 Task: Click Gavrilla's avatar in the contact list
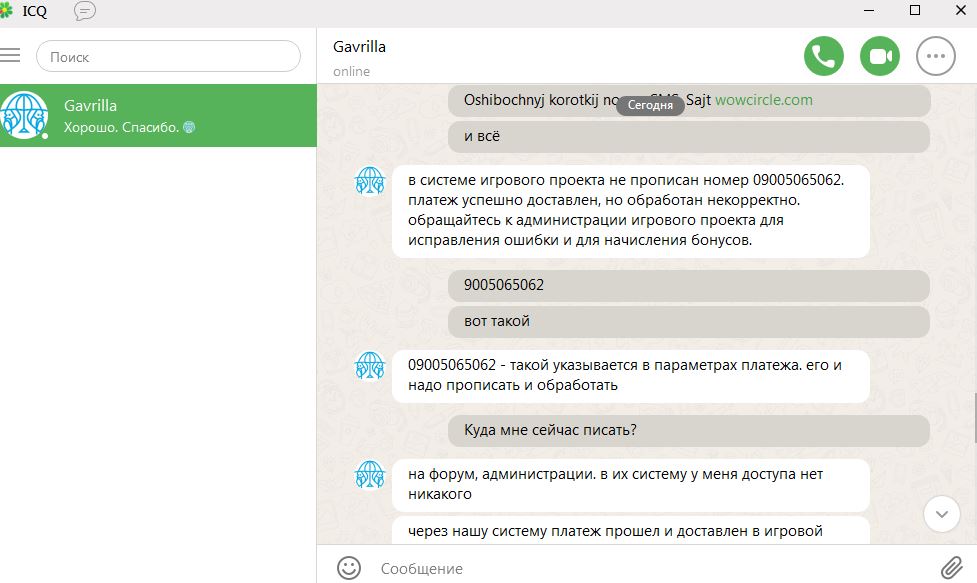(24, 115)
